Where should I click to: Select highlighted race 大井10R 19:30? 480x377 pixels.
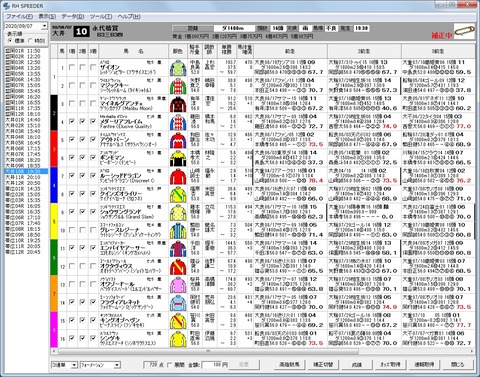26,171
